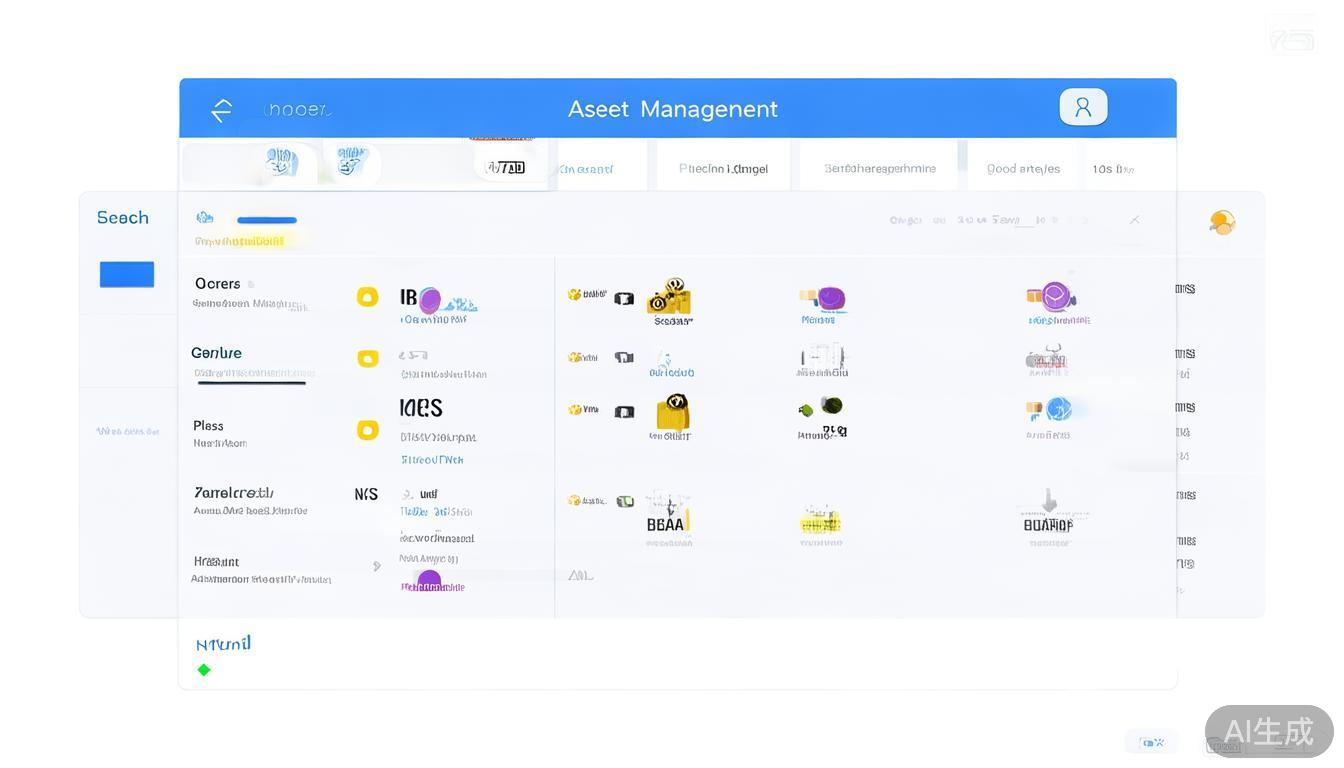Image resolution: width=1344 pixels, height=768 pixels.
Task: Expand the Hrasunt row chevron
Action: (377, 566)
